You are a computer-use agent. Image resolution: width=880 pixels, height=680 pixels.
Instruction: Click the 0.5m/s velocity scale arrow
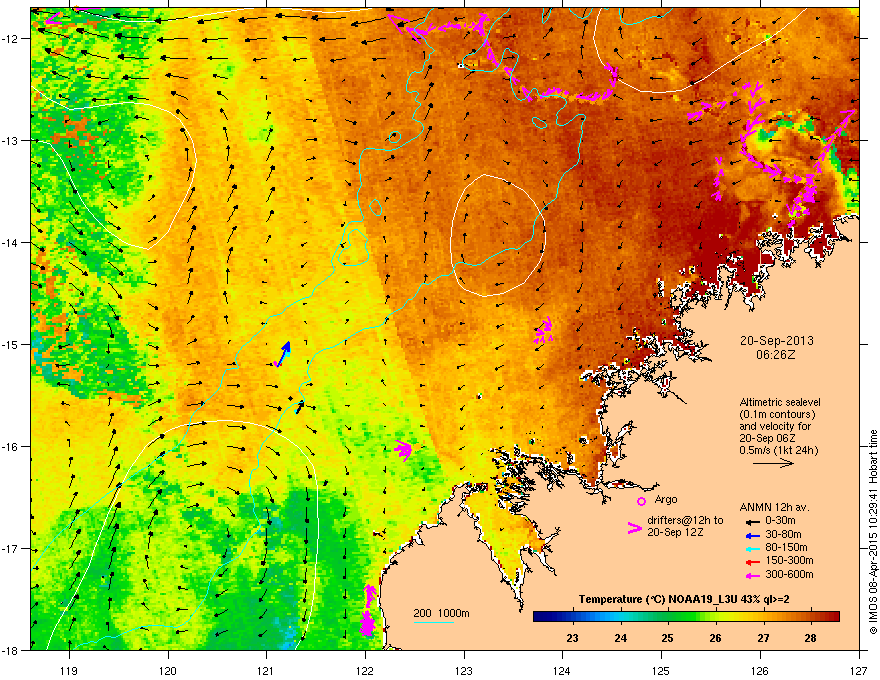coord(773,463)
